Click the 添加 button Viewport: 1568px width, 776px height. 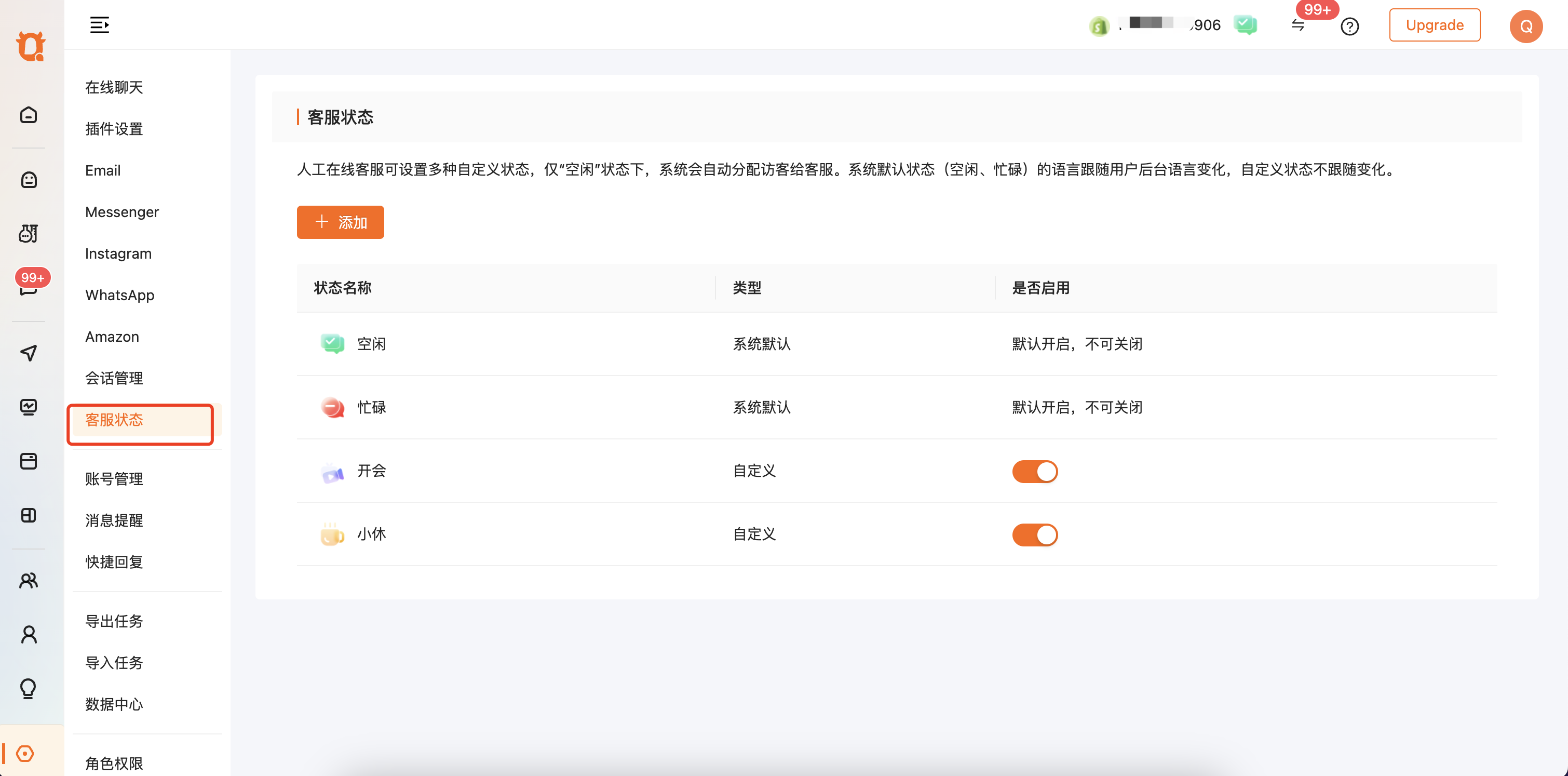(340, 222)
